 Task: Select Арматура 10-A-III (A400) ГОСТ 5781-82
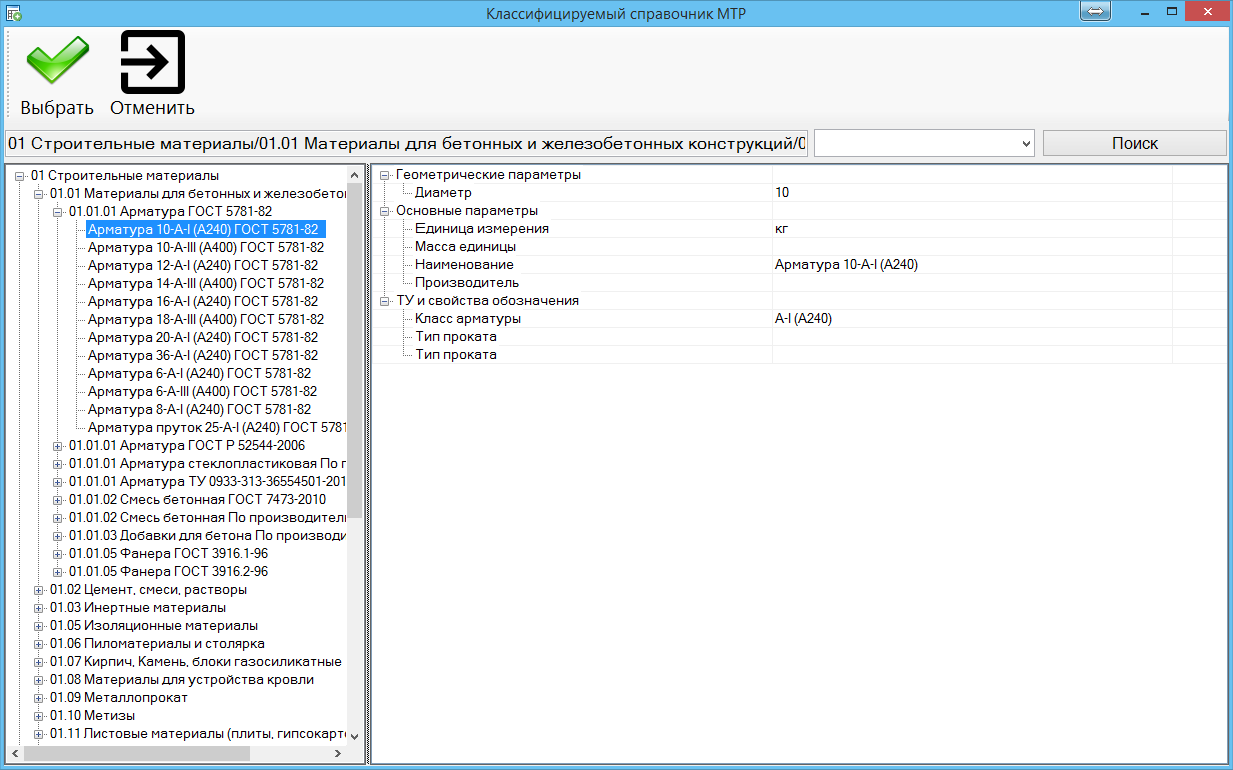tap(206, 247)
